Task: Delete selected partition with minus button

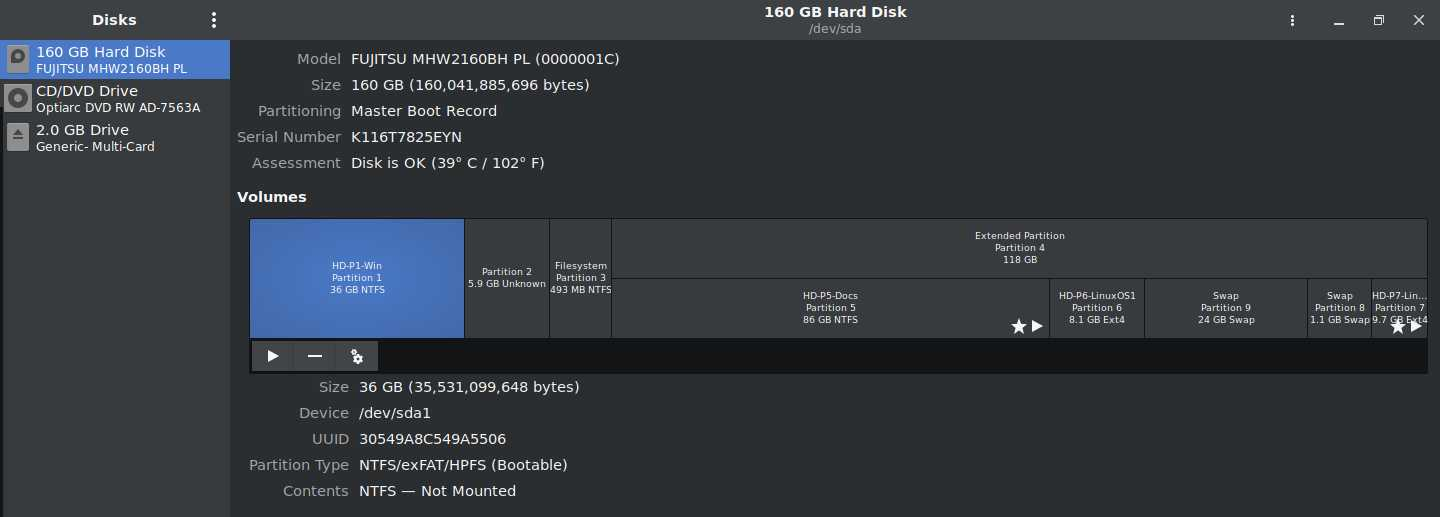Action: pyautogui.click(x=315, y=356)
